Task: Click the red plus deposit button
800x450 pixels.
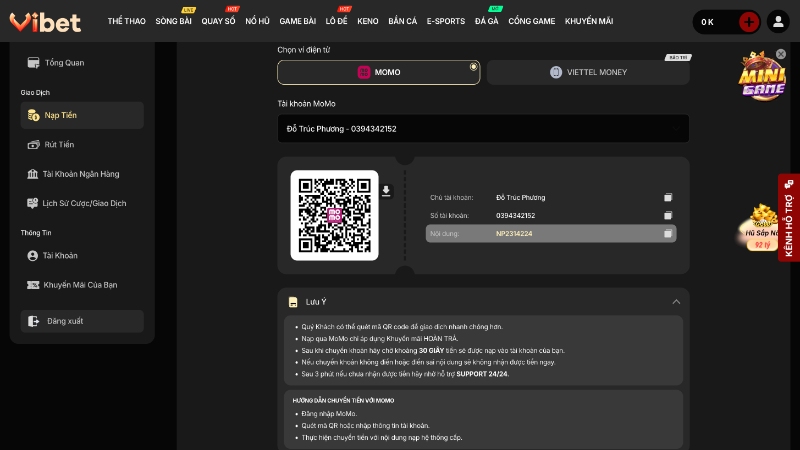Action: [748, 22]
